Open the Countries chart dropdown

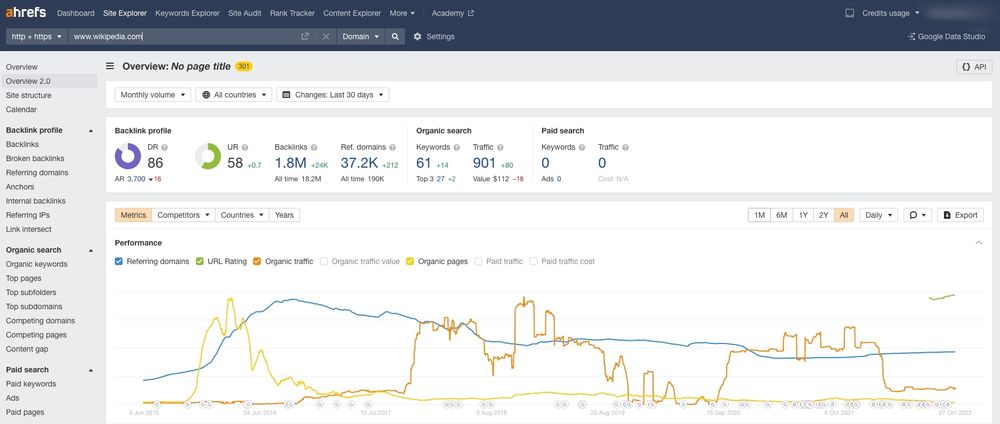242,215
